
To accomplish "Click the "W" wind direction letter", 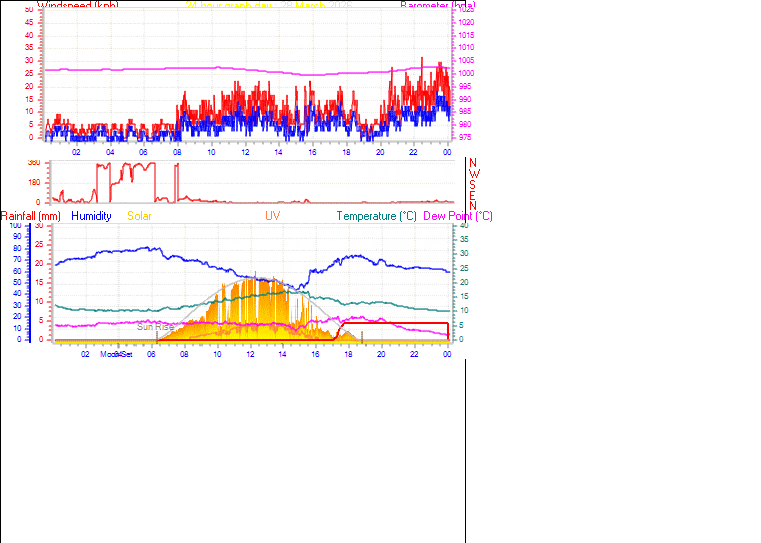I will click(x=474, y=174).
